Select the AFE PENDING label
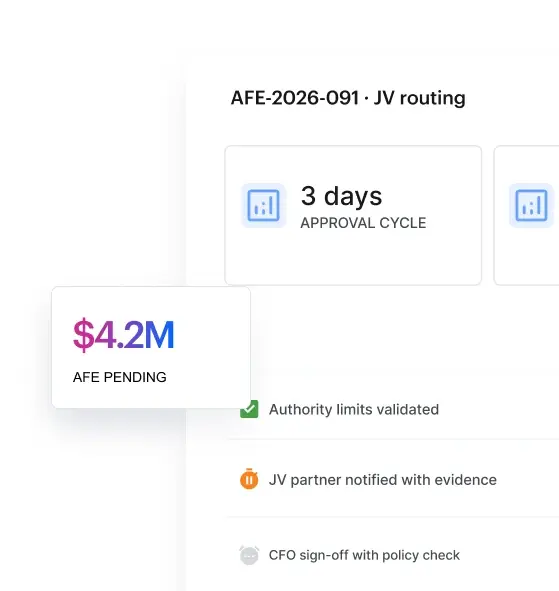559x591 pixels. (119, 377)
